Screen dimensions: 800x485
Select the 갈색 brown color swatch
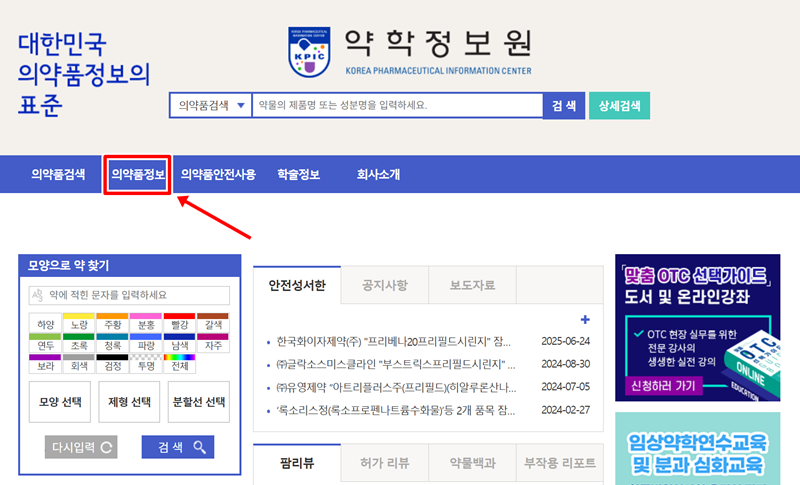tap(213, 323)
